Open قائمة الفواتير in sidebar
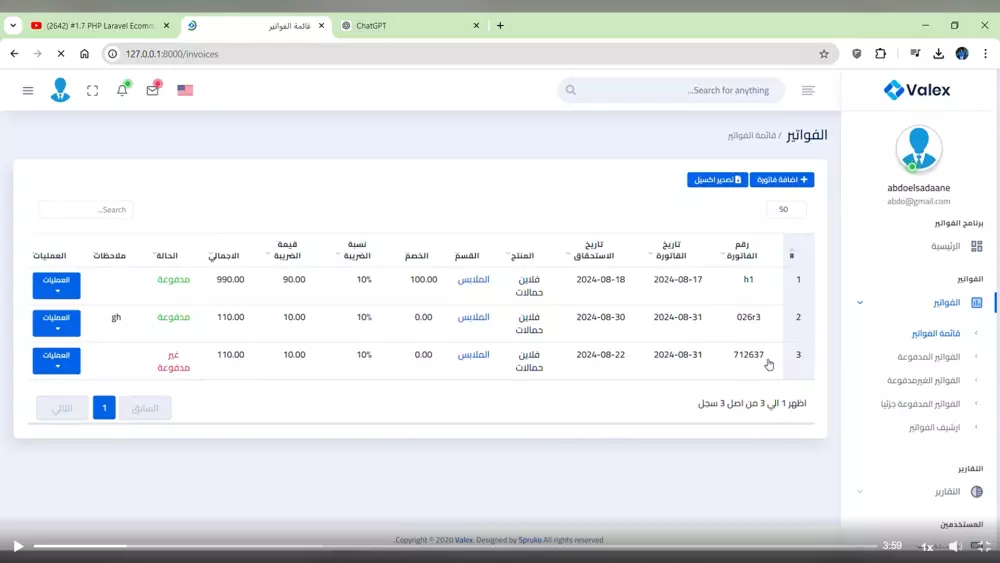 point(936,333)
